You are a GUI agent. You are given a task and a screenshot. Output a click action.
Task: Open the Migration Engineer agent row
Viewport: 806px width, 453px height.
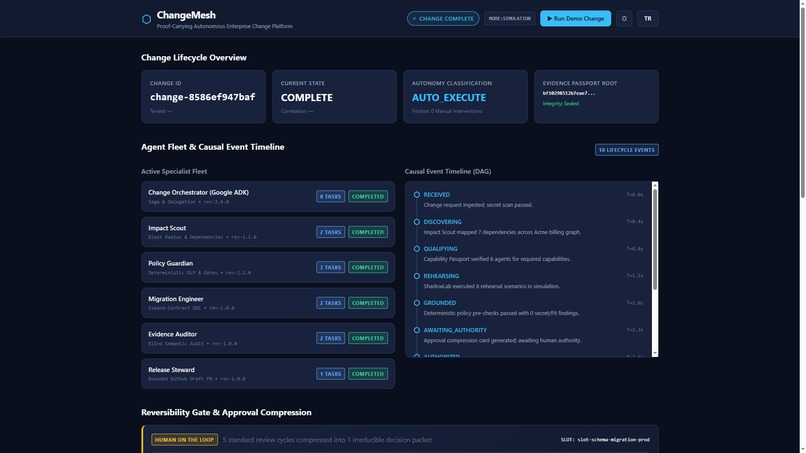pyautogui.click(x=268, y=303)
